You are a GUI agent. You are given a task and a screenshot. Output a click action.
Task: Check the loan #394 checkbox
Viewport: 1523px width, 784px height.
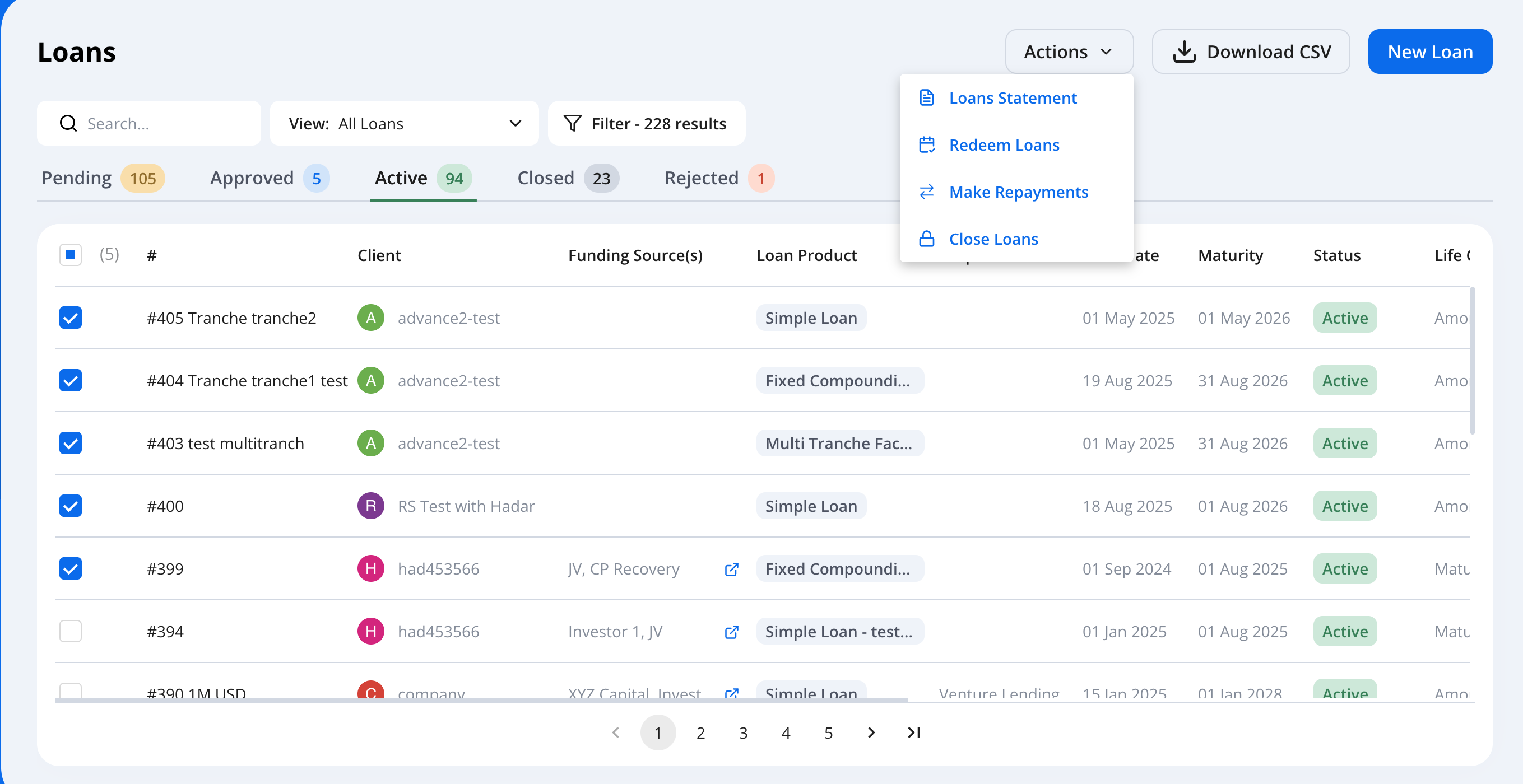71,631
